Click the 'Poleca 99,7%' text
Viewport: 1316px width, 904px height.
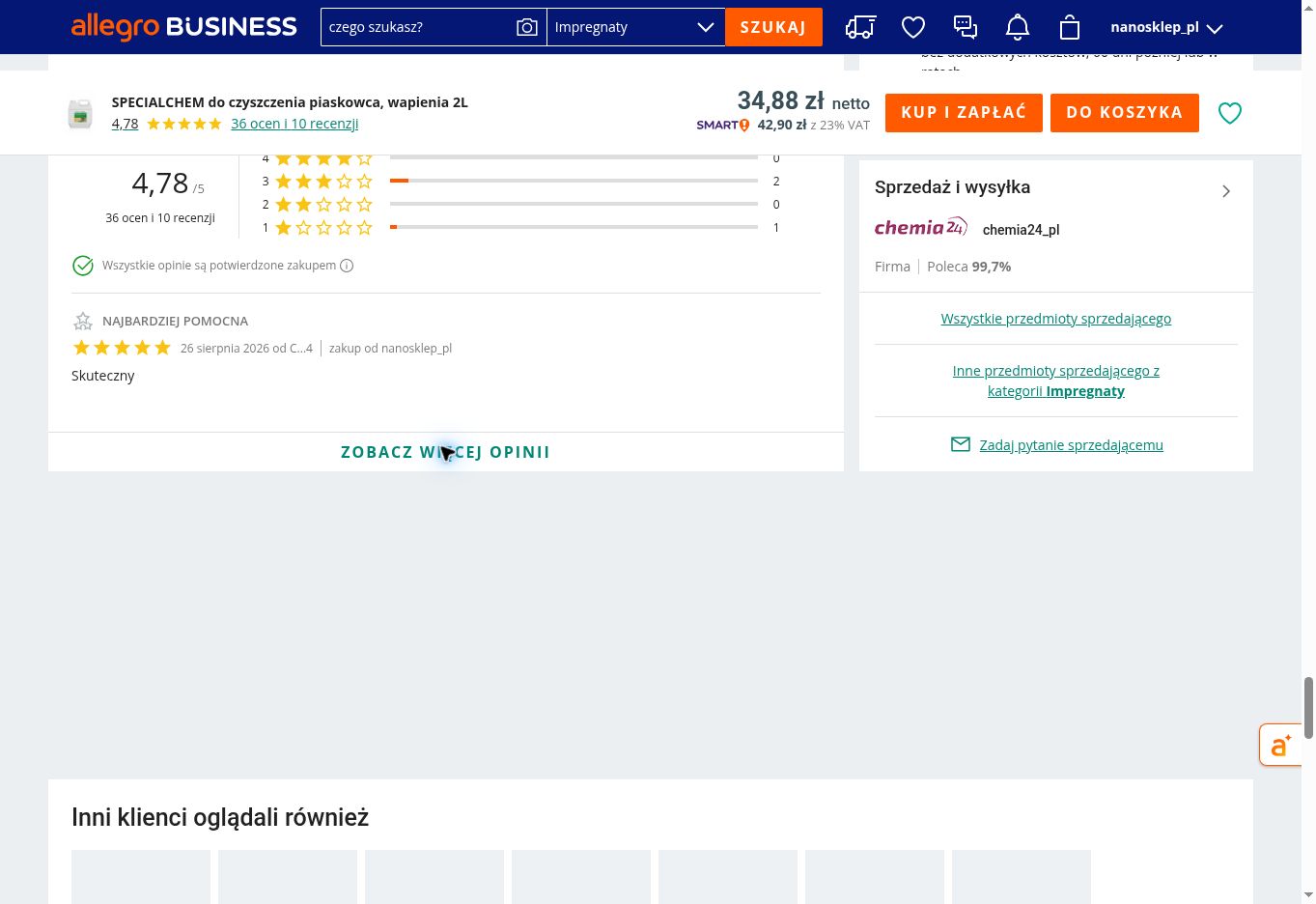pos(968,267)
